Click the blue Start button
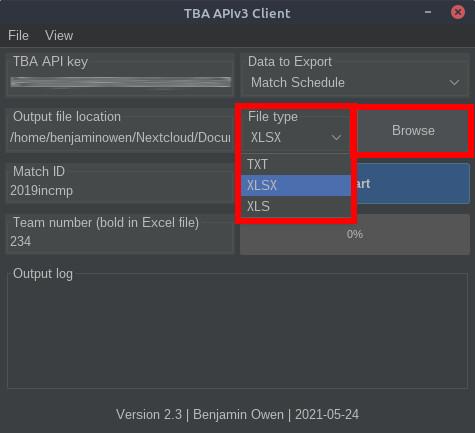This screenshot has height=433, width=475. (x=411, y=183)
